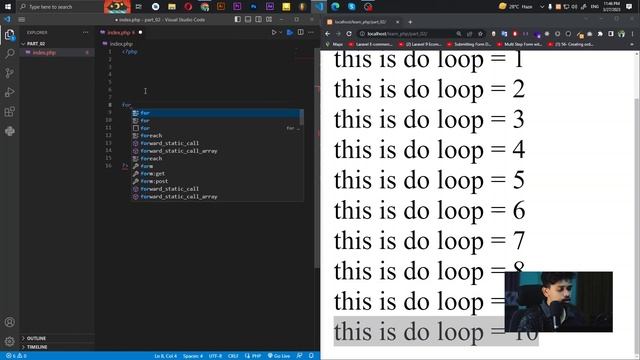
Task: Launch Opera from the taskbar
Action: pyautogui.click(x=188, y=7)
